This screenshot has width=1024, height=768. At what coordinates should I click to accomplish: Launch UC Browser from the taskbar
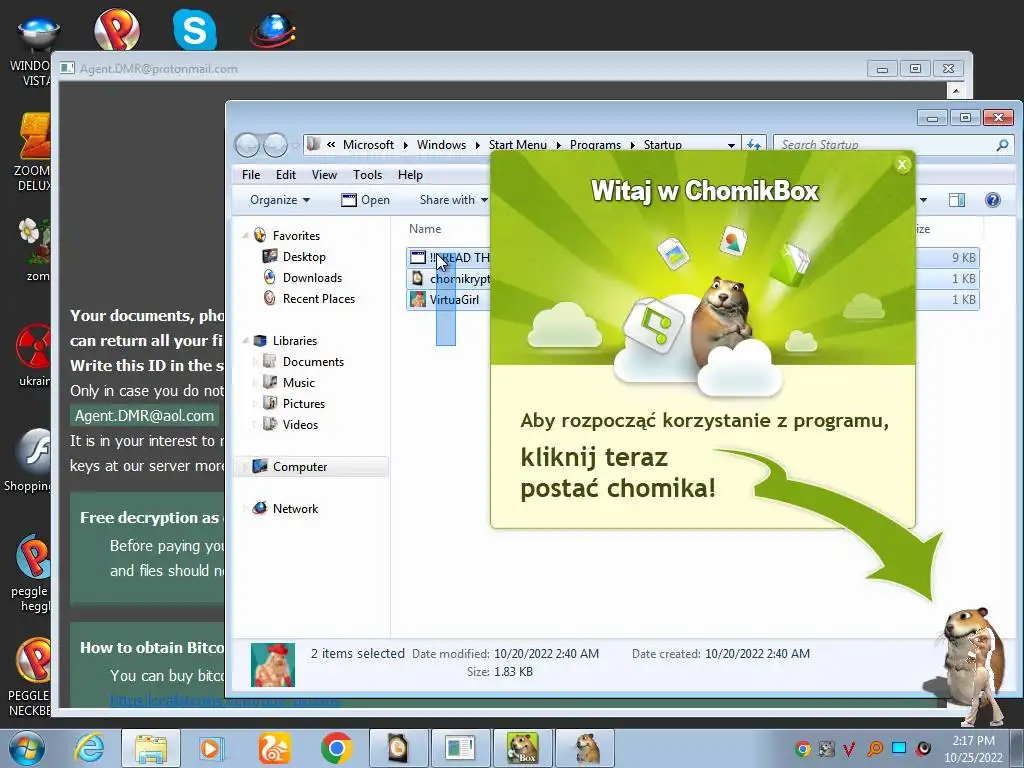(274, 748)
